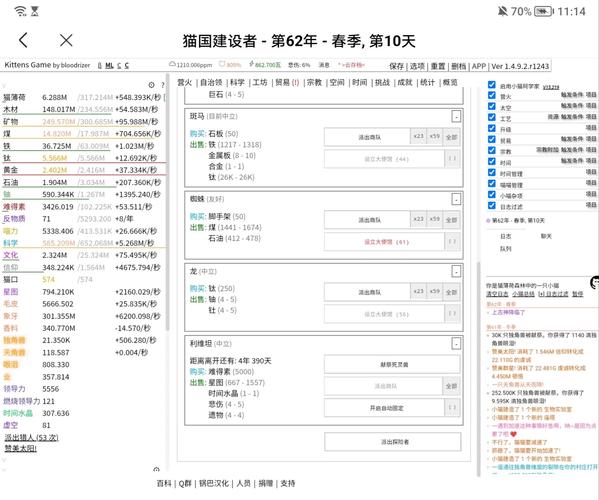Screen dimensions: 599x500
Task: Toggle the 日志过滤 checkbox
Action: point(492,206)
